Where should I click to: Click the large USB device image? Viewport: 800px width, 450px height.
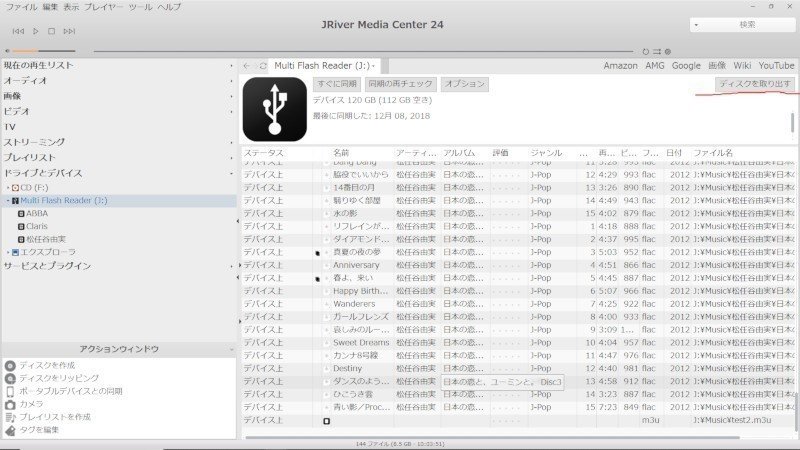tap(274, 109)
